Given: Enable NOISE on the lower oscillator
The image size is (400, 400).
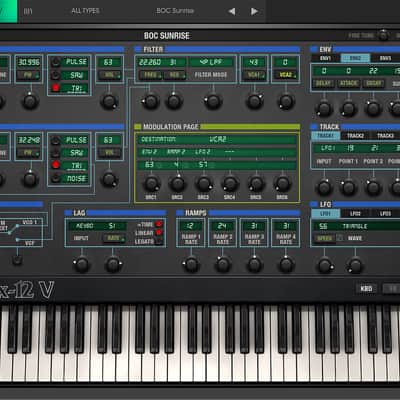Looking at the screenshot, I should pyautogui.click(x=56, y=178).
